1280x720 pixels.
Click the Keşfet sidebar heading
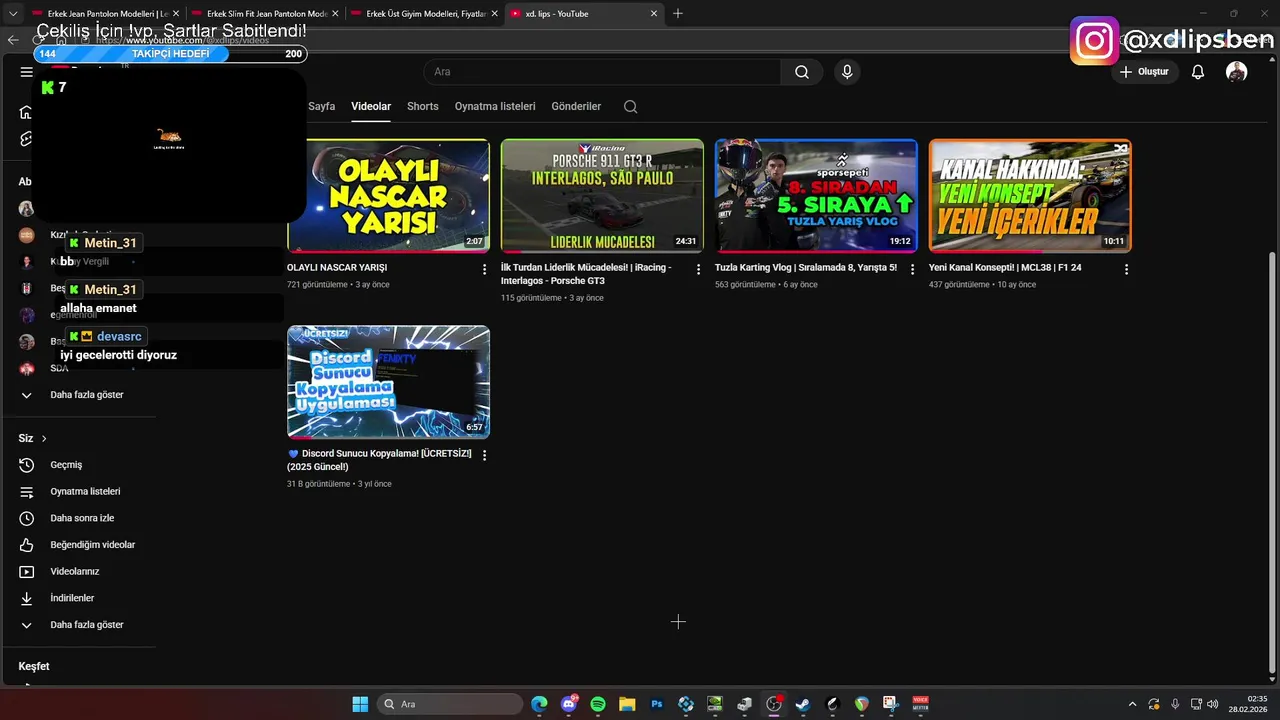click(34, 666)
